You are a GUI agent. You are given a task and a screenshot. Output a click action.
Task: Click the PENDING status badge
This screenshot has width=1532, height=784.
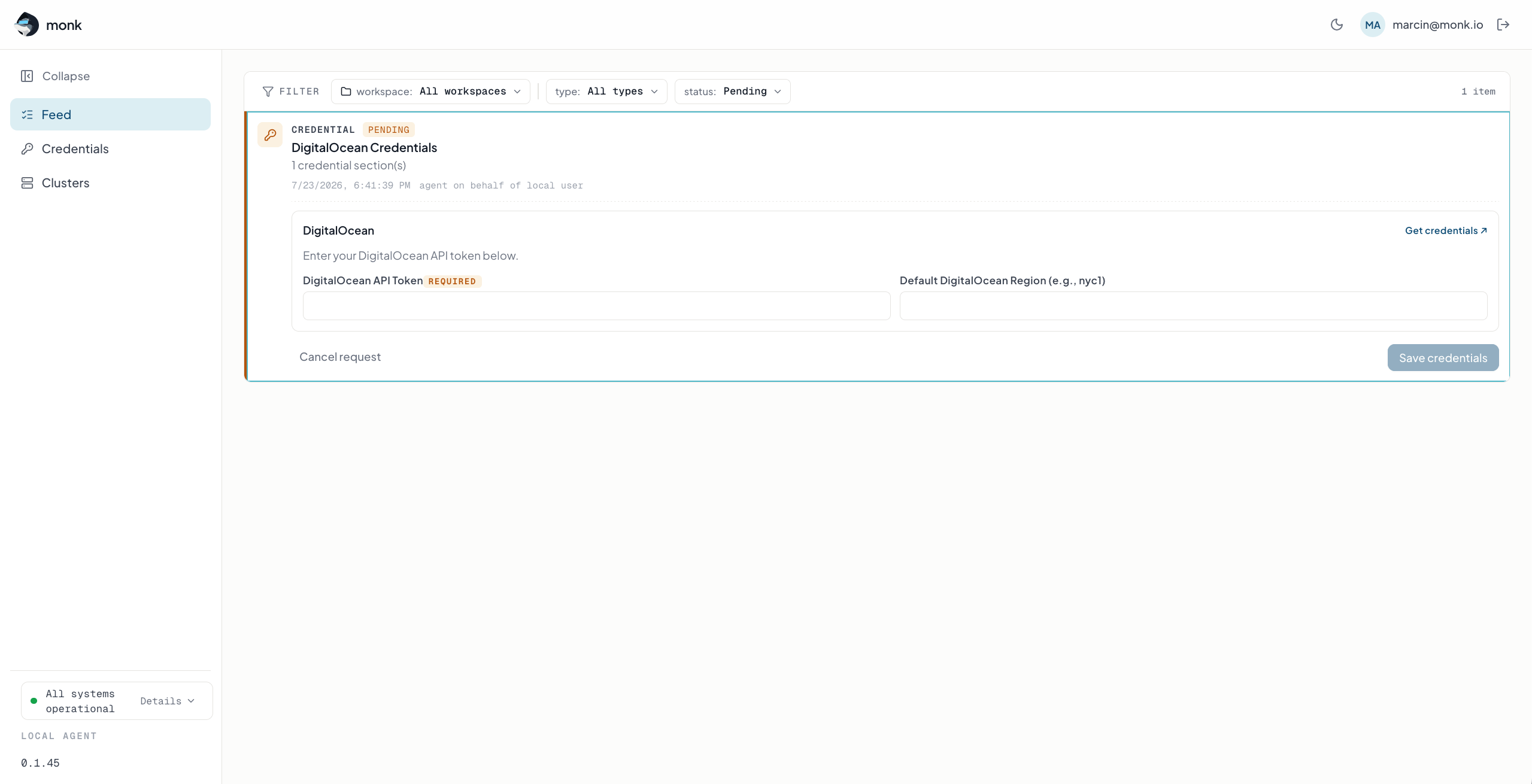click(389, 130)
